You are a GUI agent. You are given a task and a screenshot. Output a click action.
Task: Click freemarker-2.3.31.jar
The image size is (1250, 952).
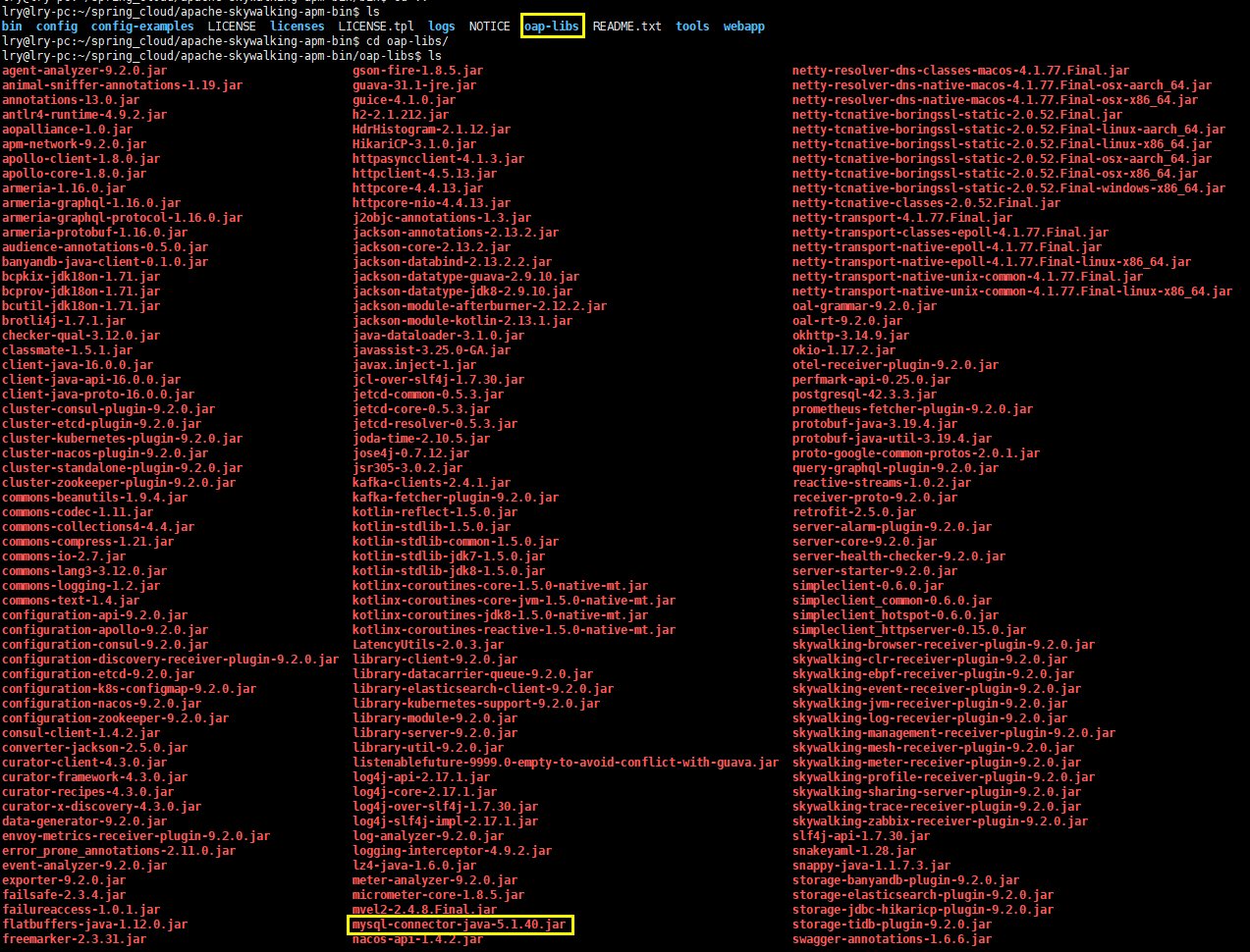pyautogui.click(x=74, y=939)
